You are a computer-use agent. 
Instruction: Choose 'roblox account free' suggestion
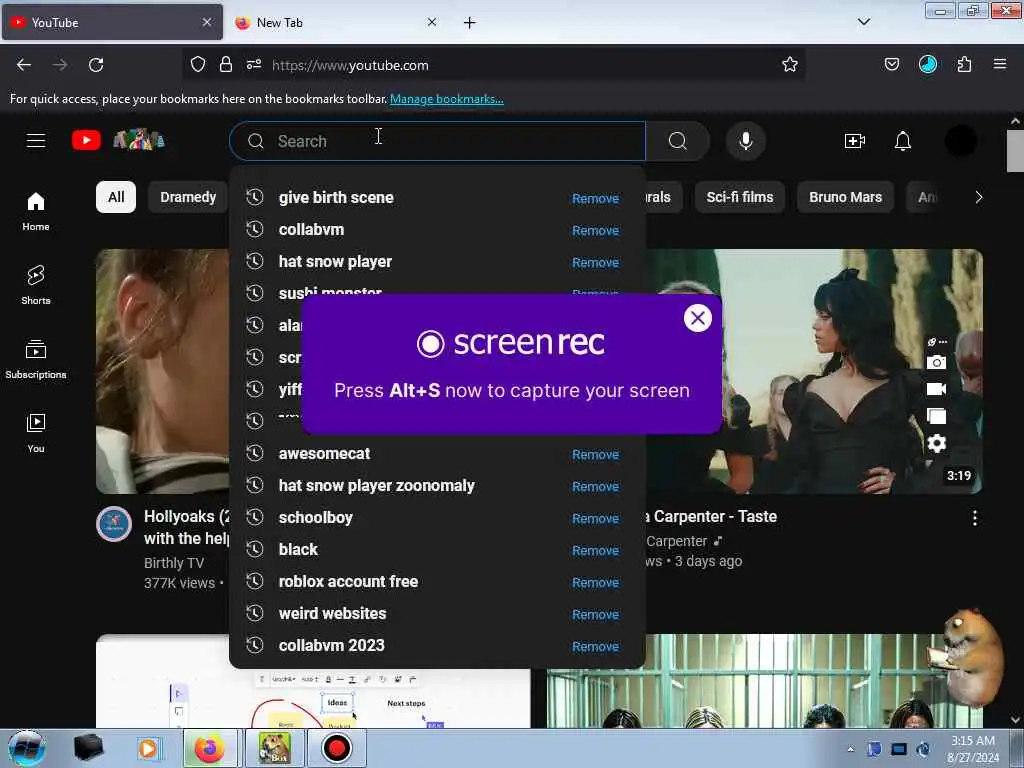[437, 581]
